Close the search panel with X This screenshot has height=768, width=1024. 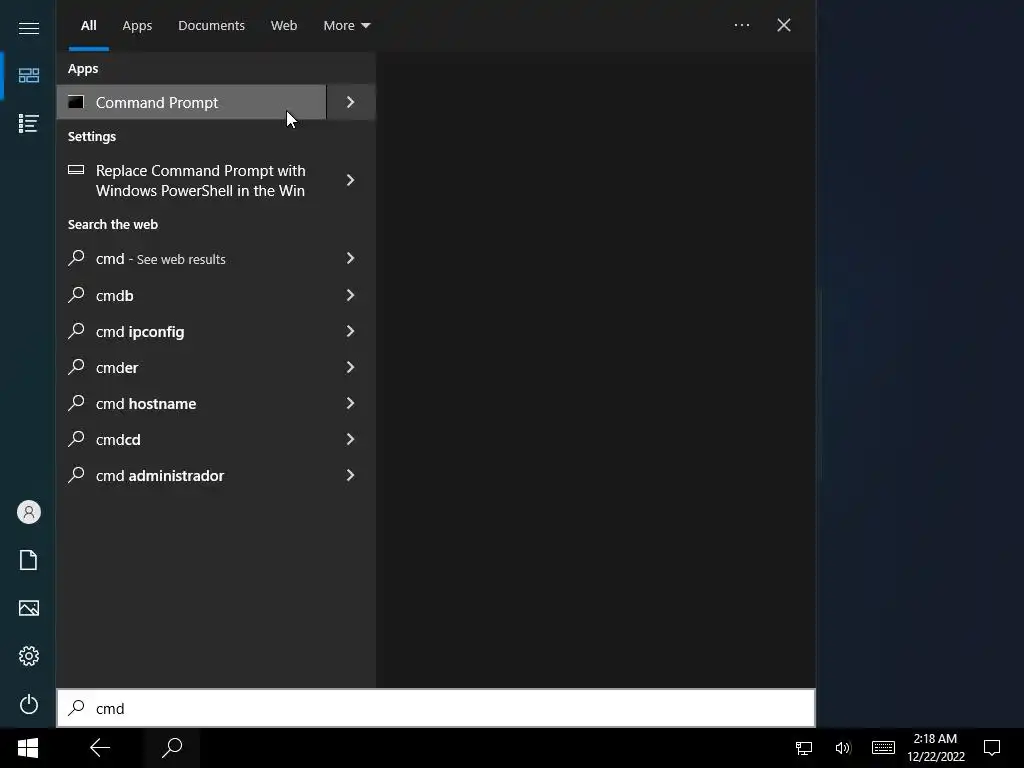coord(784,25)
